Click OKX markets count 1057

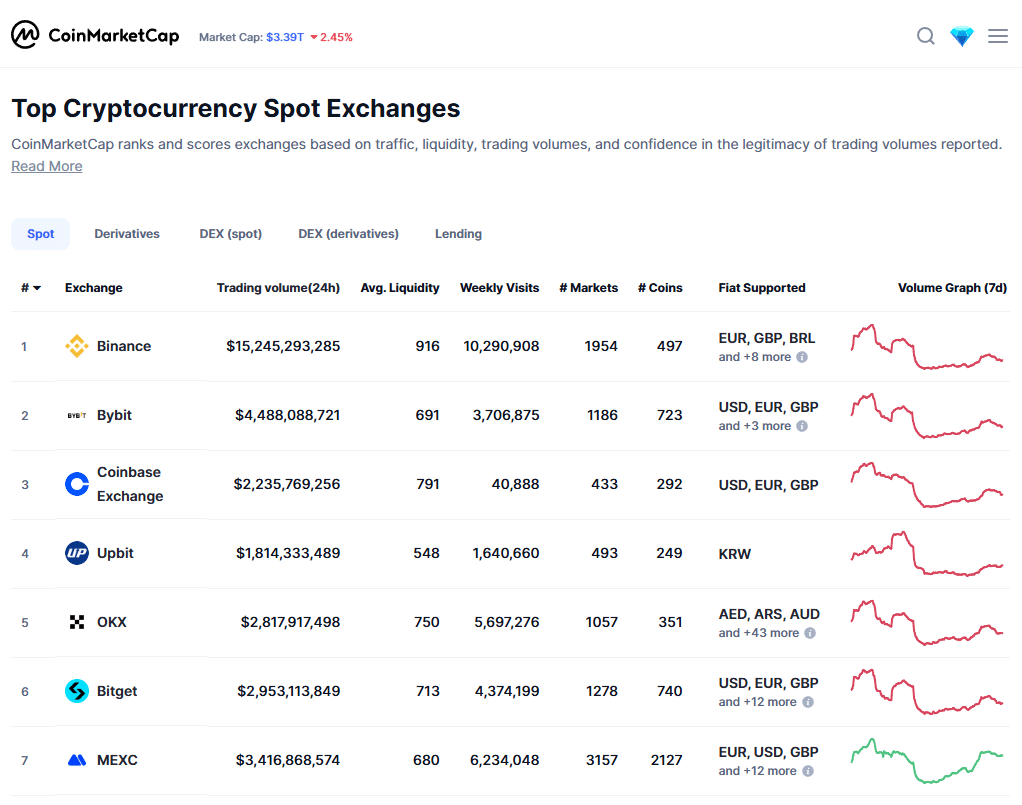point(601,622)
